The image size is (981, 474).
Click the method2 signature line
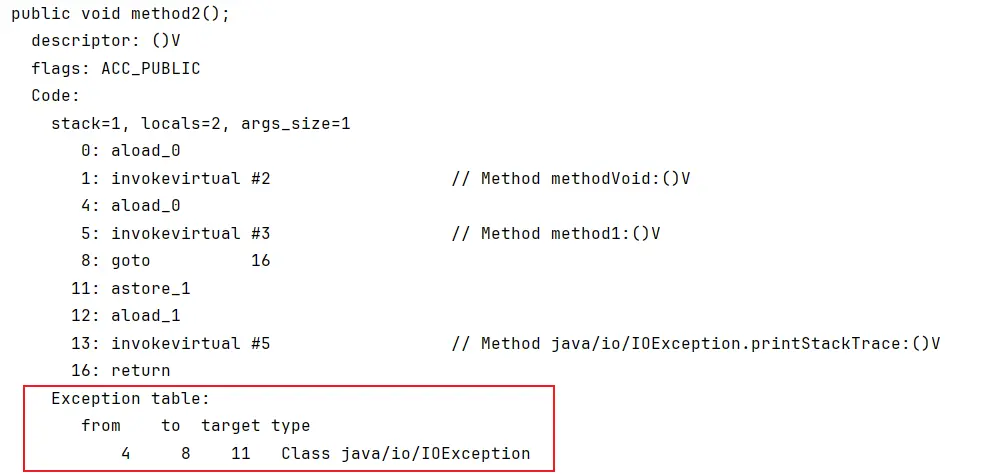[x=121, y=14]
